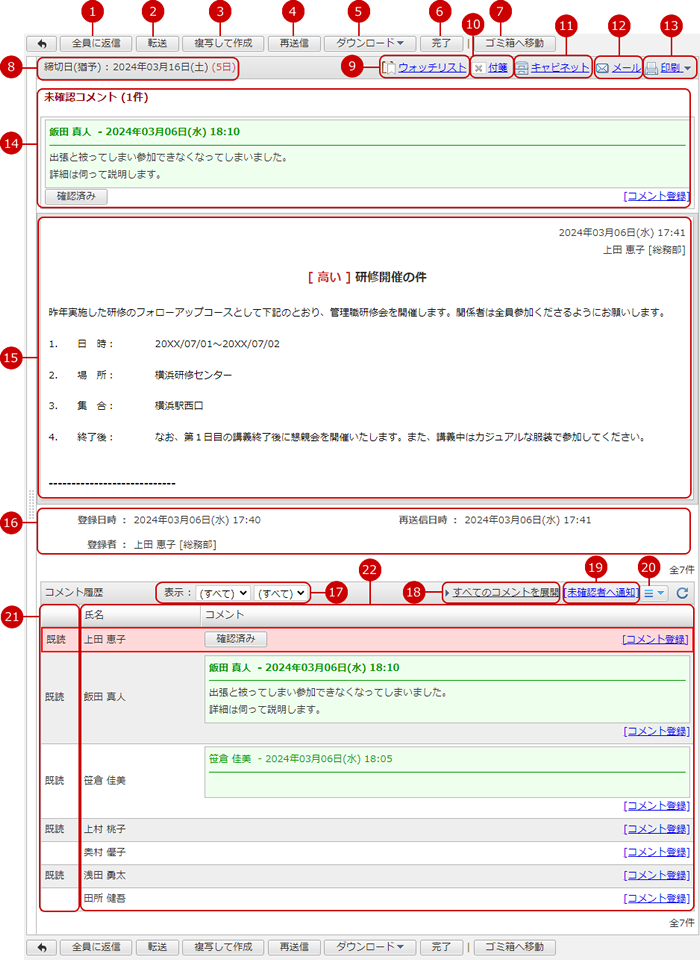Expand all comments via すべてのコメントを展開

tap(506, 592)
